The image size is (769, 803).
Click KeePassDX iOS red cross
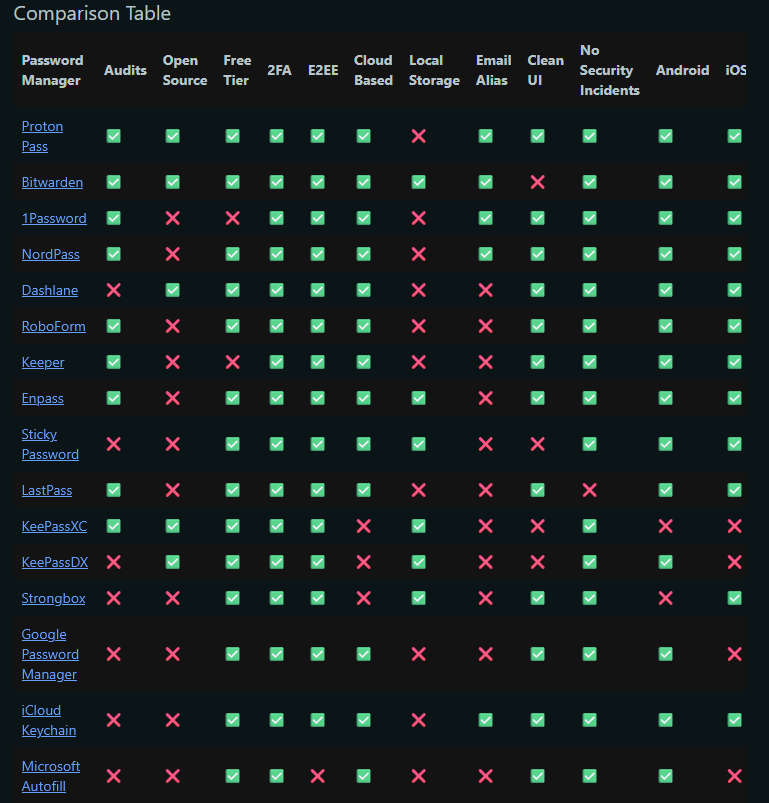pyautogui.click(x=735, y=562)
